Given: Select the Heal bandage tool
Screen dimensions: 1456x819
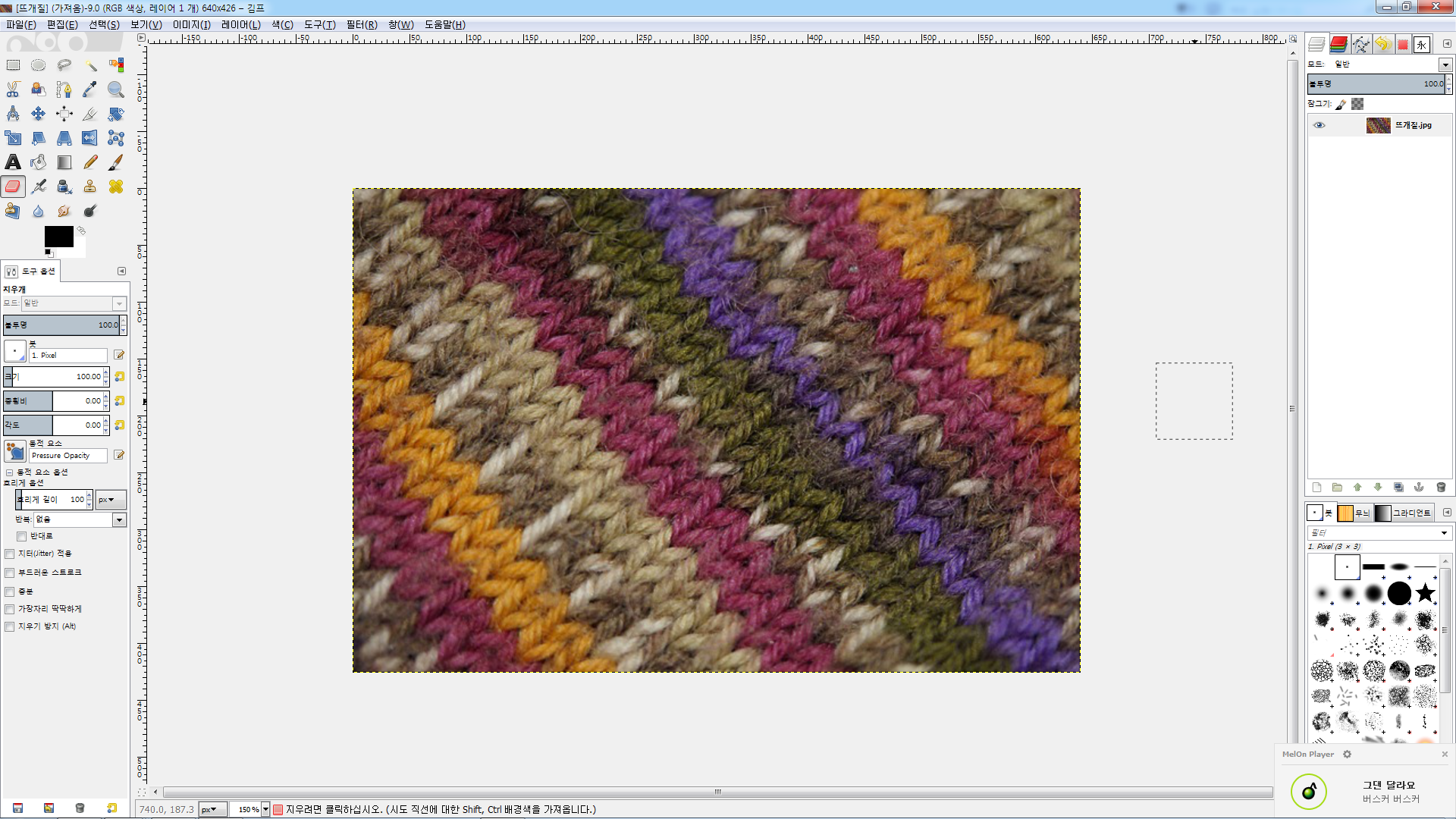Looking at the screenshot, I should coord(116,187).
